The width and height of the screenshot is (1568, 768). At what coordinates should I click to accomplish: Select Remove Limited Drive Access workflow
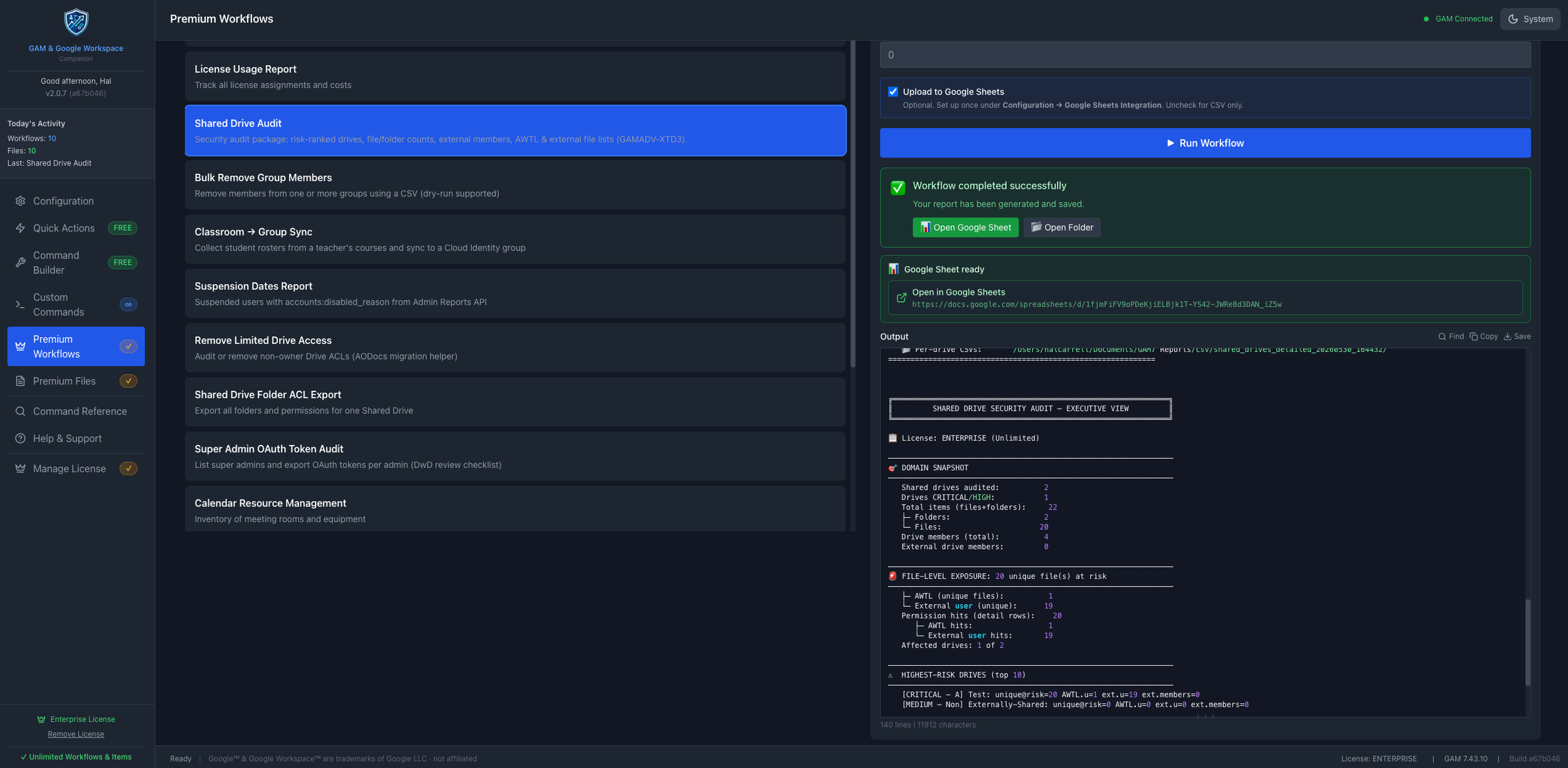coord(515,348)
